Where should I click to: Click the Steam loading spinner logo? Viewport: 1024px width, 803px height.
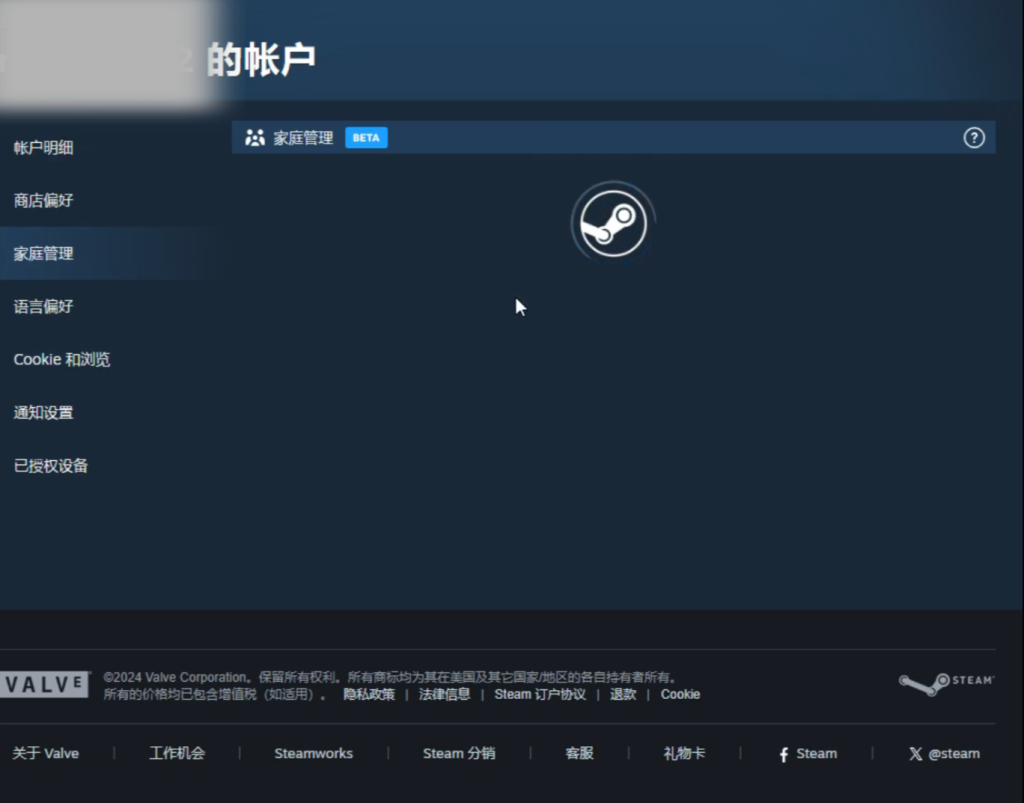612,222
